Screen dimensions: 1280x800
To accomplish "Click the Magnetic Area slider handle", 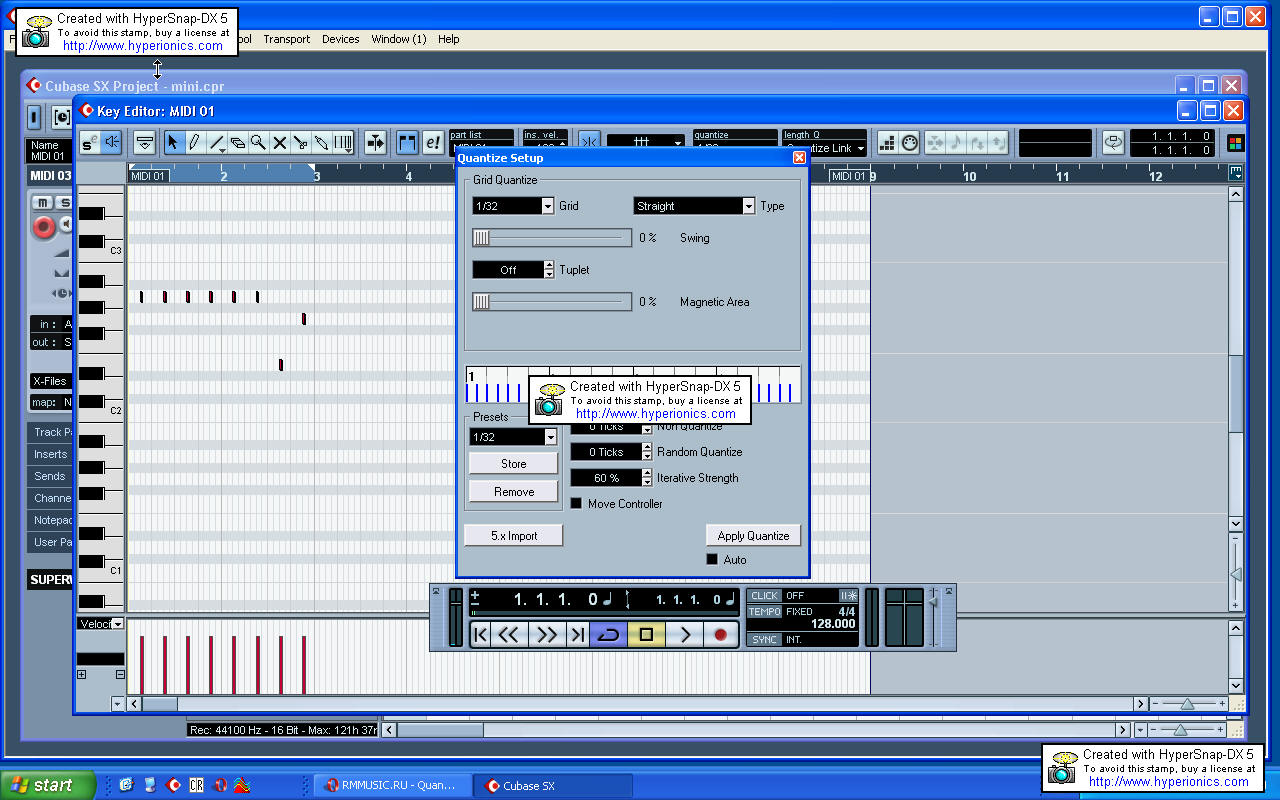I will point(482,302).
